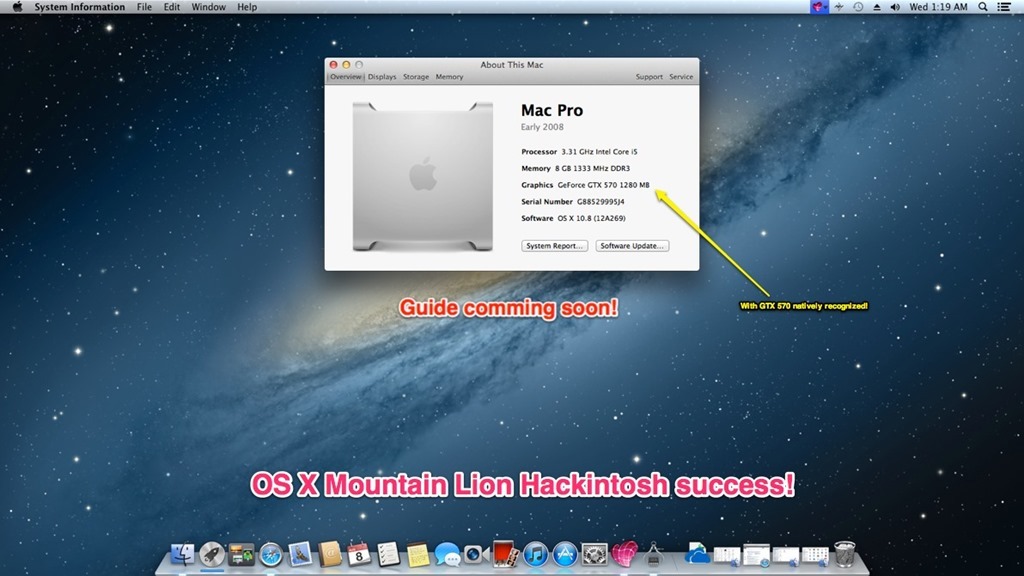Image resolution: width=1024 pixels, height=576 pixels.
Task: Click Processor 3.31 GHz Intel Core i5
Action: [579, 152]
